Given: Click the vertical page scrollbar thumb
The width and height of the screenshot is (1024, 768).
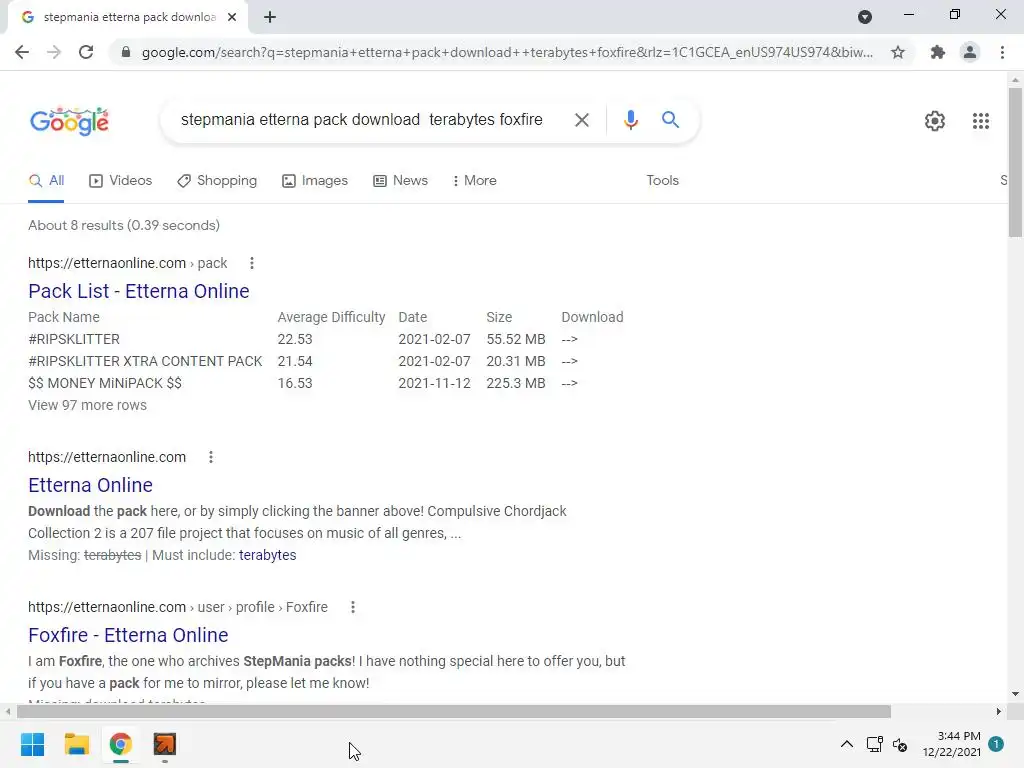Looking at the screenshot, I should tap(1015, 161).
